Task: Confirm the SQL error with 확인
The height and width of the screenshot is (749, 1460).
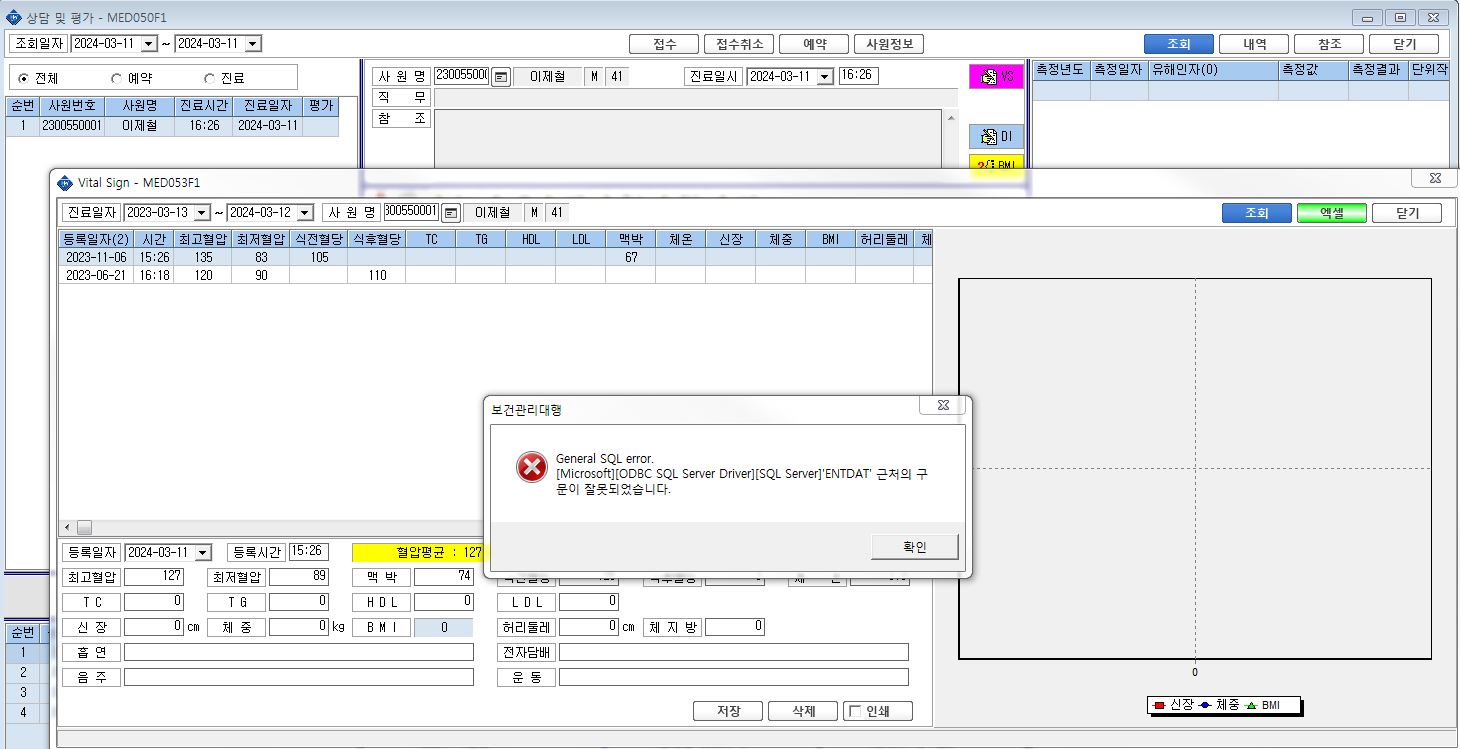Action: [914, 547]
